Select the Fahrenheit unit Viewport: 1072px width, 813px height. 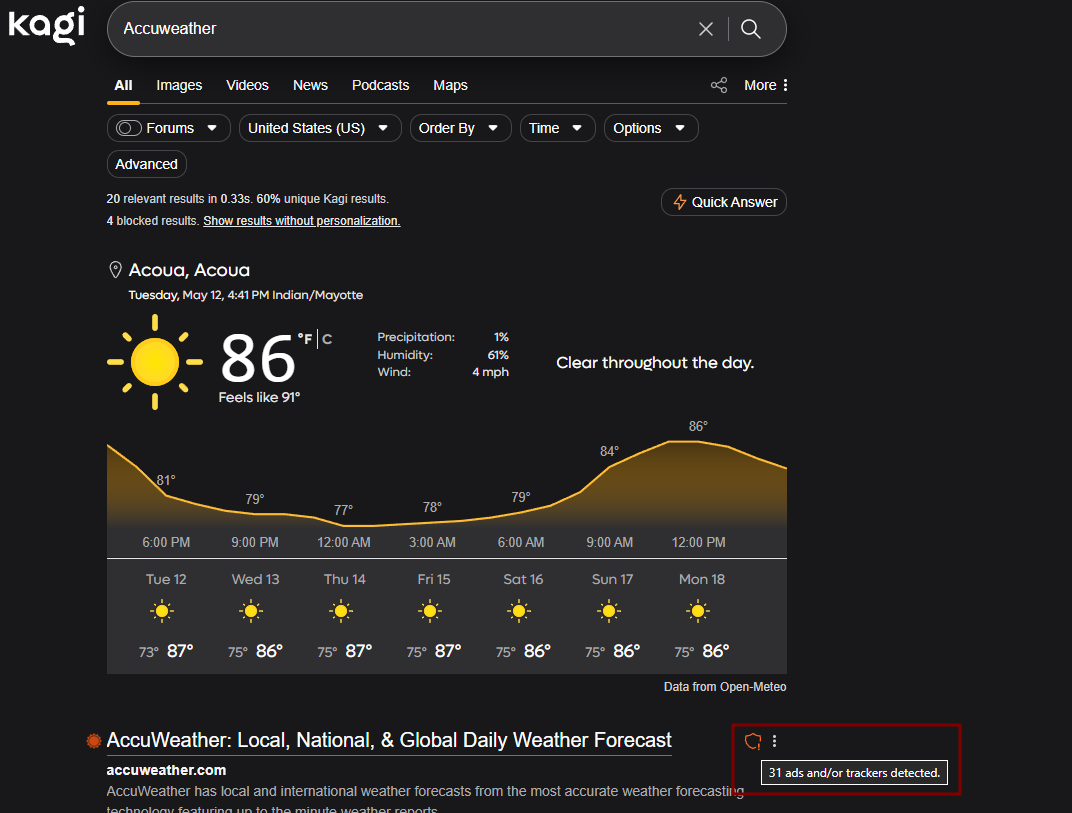click(305, 338)
